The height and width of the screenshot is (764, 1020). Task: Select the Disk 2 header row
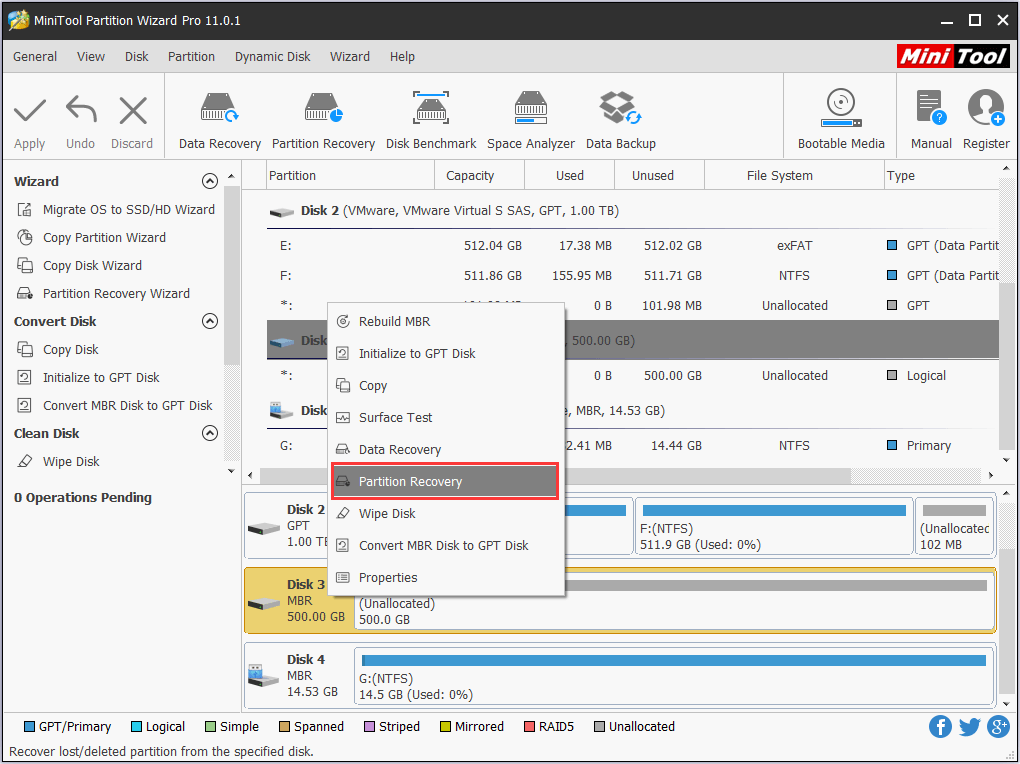(632, 211)
